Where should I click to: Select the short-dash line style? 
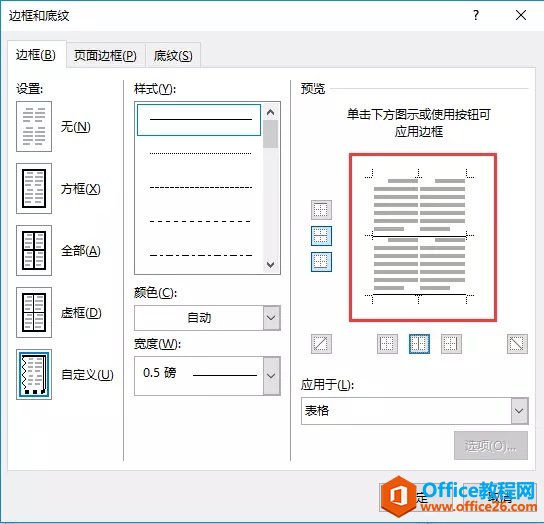200,187
